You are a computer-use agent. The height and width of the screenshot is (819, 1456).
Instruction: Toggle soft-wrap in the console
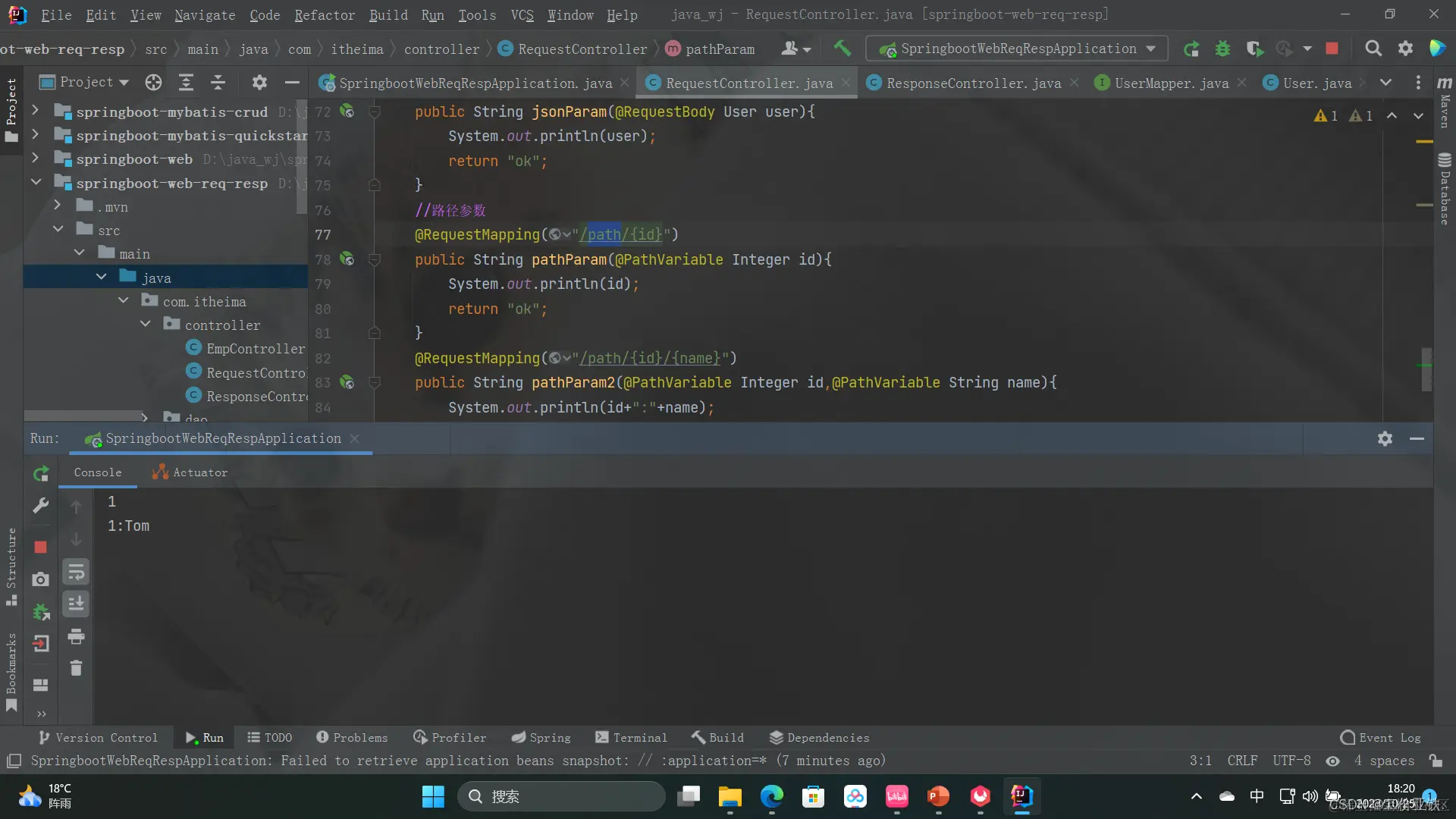pyautogui.click(x=76, y=572)
